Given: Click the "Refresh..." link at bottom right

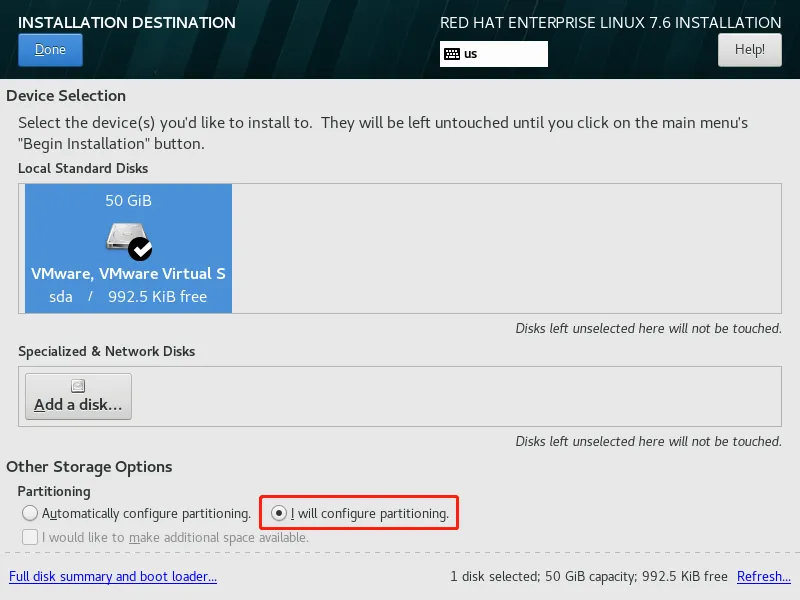Looking at the screenshot, I should coord(763,577).
